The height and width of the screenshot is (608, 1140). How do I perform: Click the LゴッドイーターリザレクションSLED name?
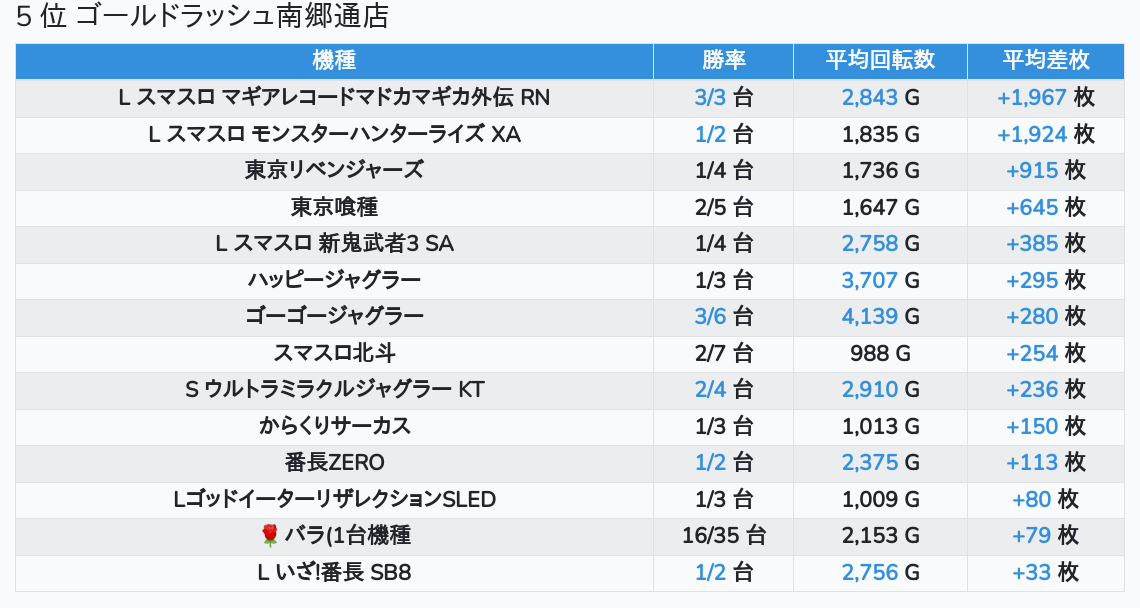click(334, 499)
